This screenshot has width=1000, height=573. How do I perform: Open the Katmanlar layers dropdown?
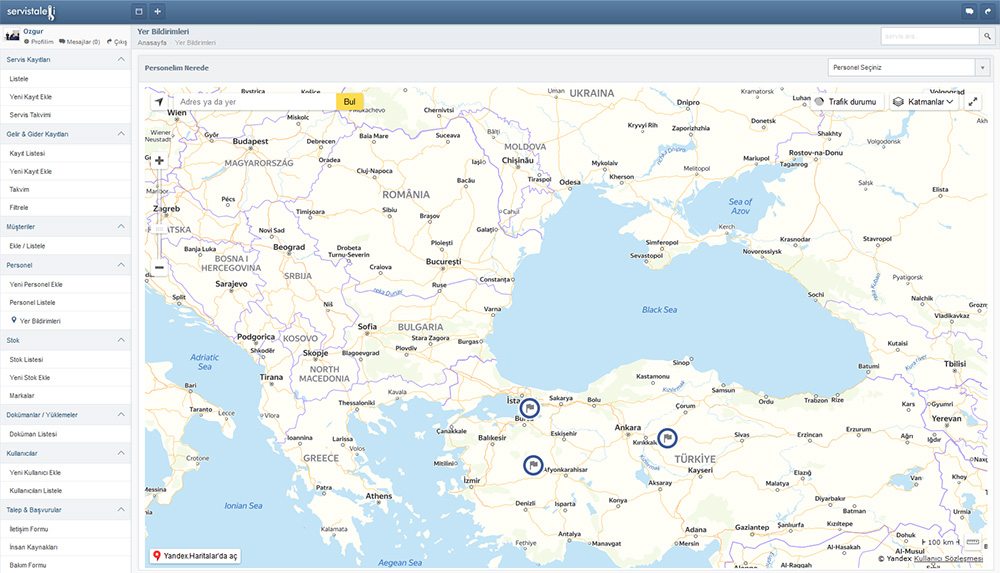pyautogui.click(x=923, y=101)
